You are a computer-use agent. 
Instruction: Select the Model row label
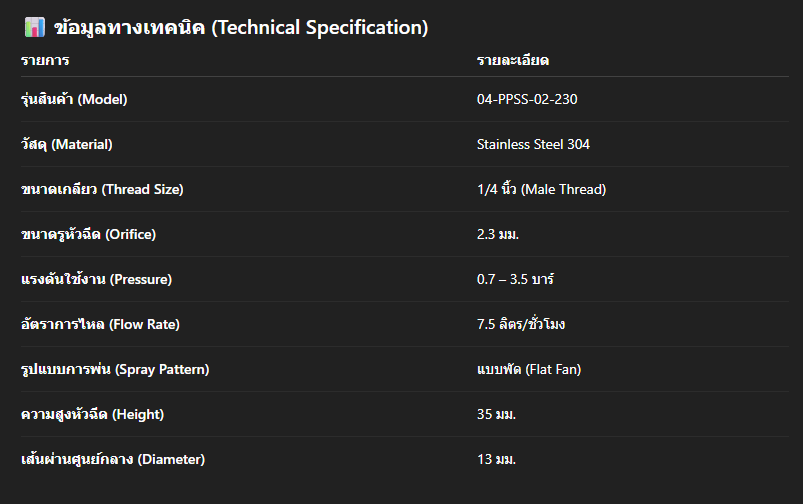tap(74, 99)
